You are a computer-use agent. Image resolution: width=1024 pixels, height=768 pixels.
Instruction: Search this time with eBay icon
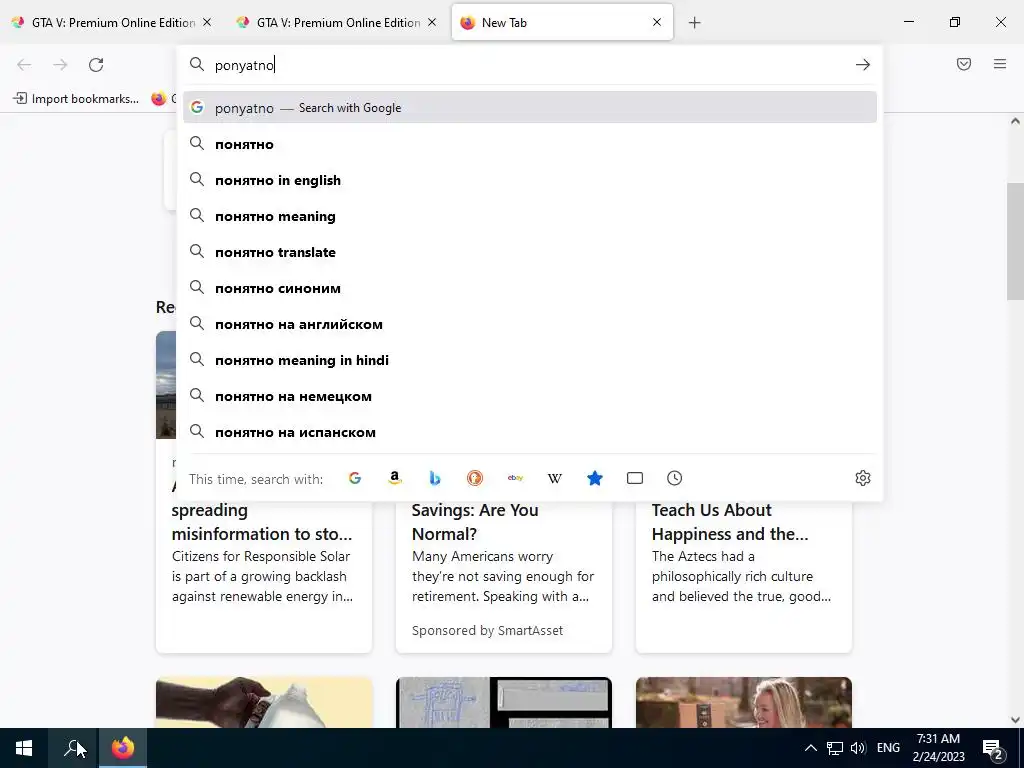[x=515, y=478]
